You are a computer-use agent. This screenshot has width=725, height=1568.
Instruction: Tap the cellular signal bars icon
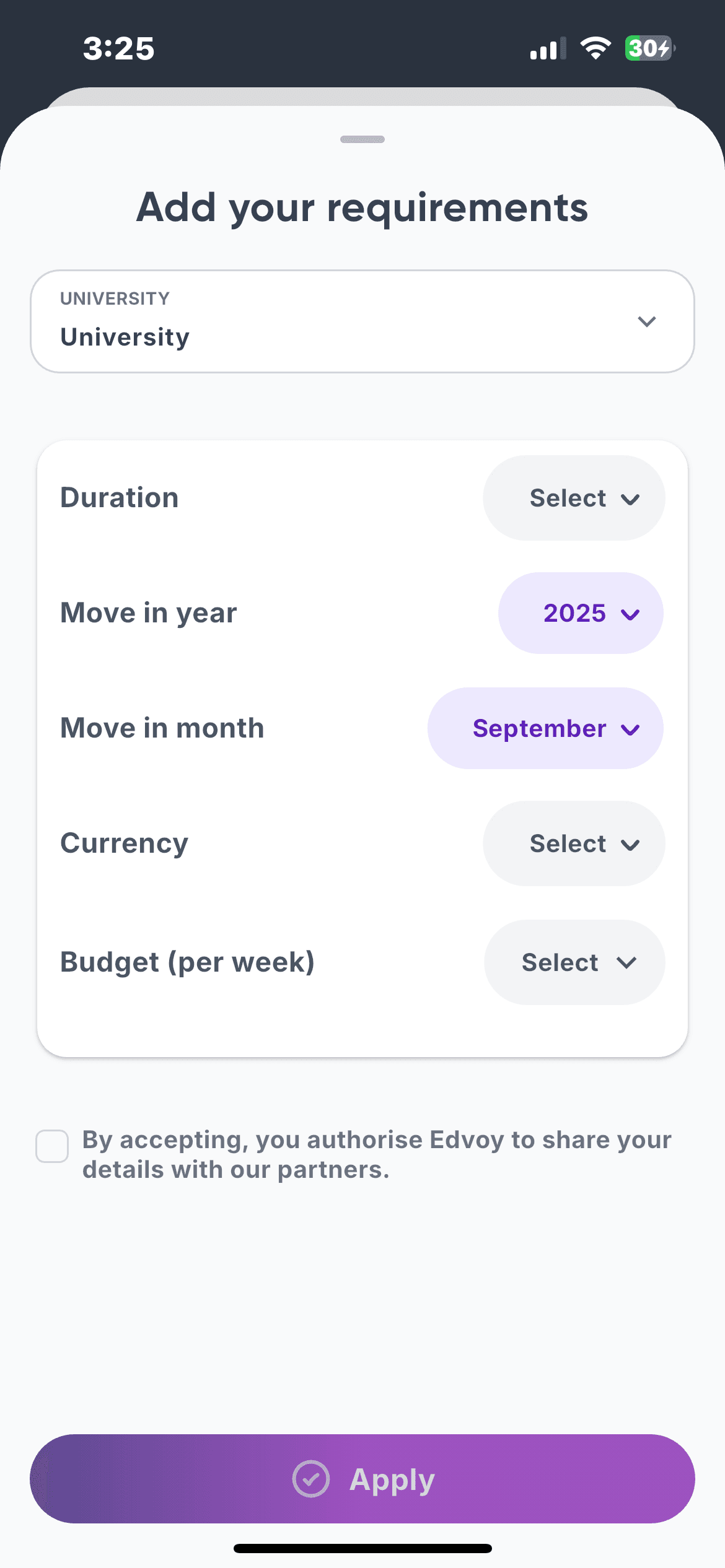point(548,49)
